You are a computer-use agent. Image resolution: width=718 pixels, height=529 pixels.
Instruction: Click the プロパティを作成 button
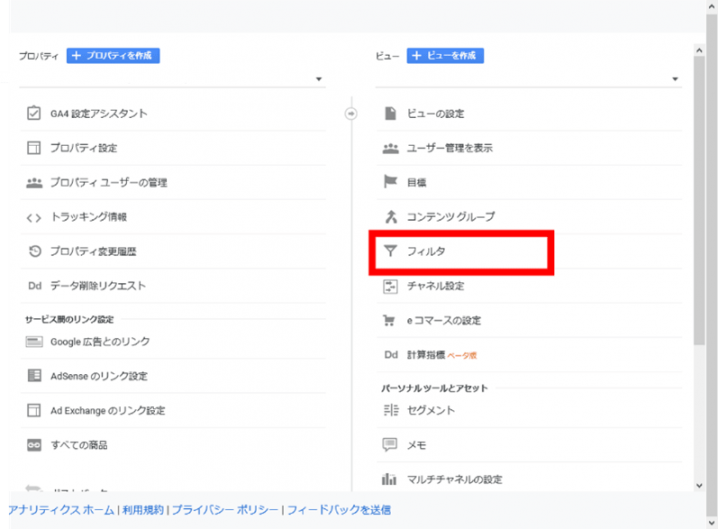click(113, 56)
